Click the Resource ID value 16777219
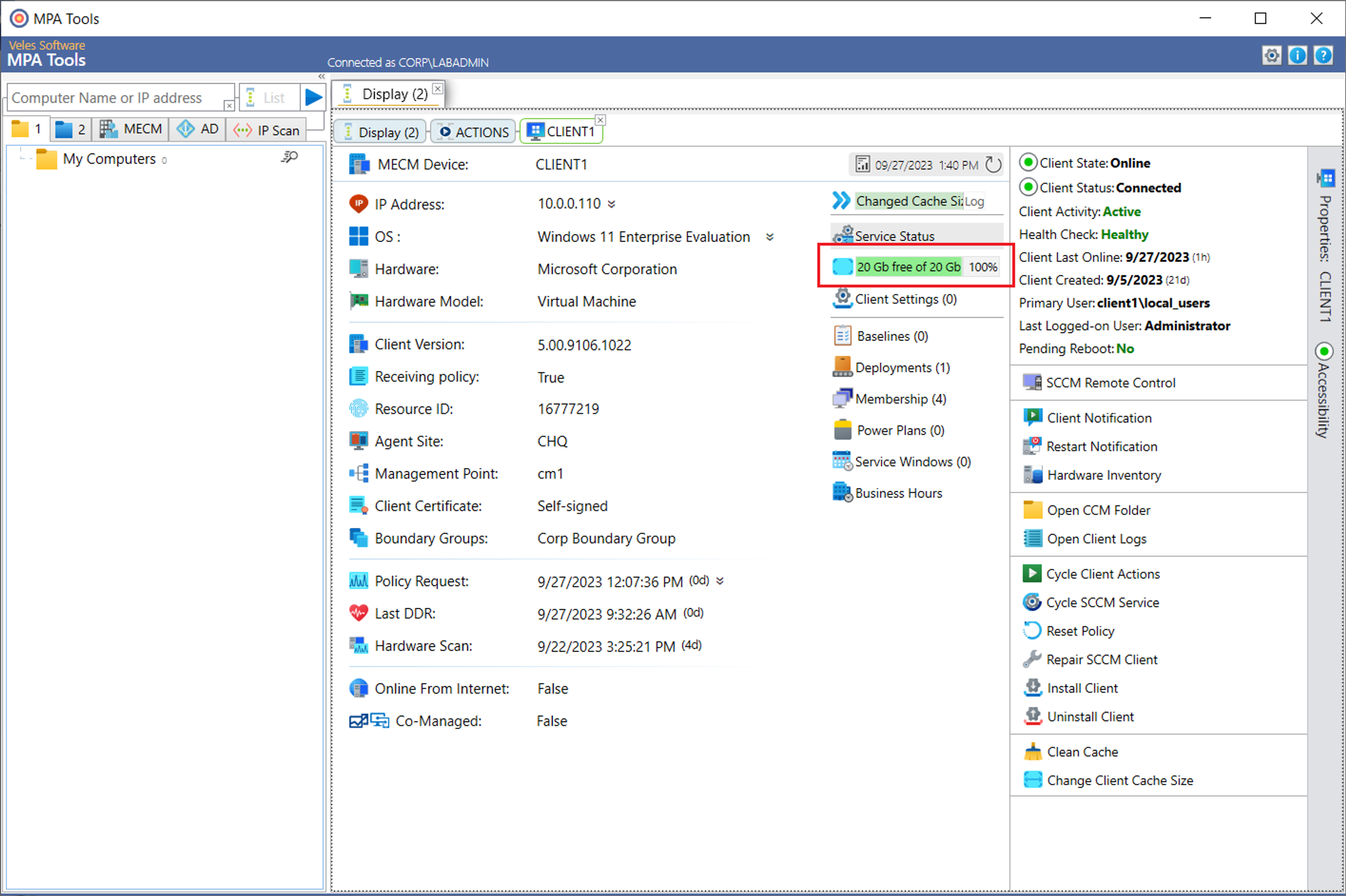The width and height of the screenshot is (1346, 896). 568,409
